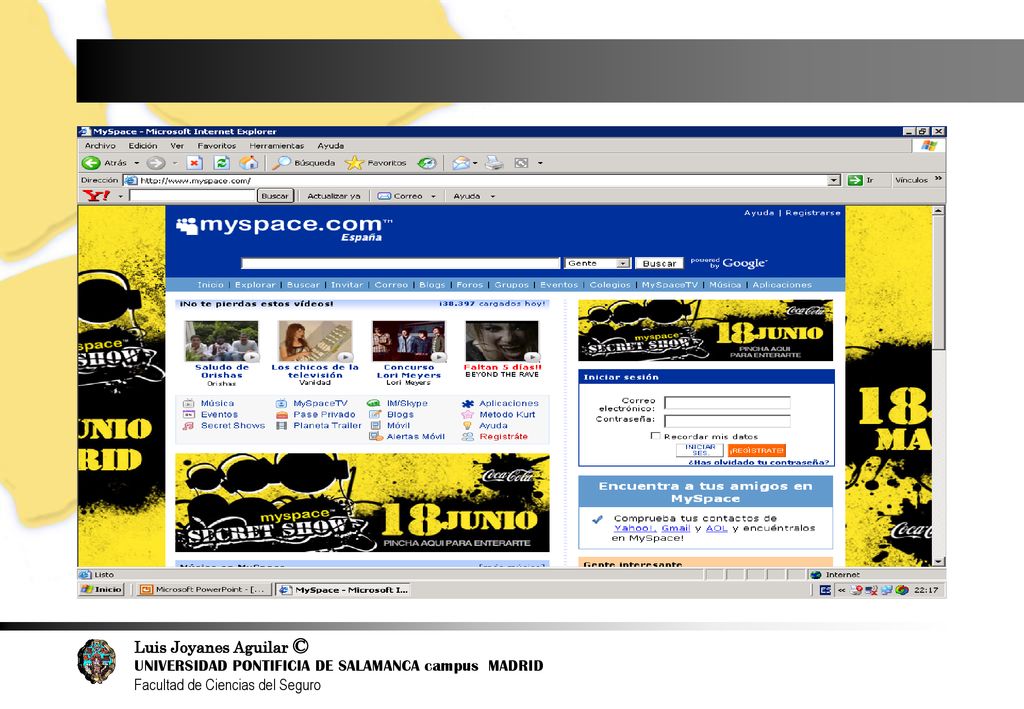Open the Archivo menu
This screenshot has width=1024, height=709.
coord(100,146)
